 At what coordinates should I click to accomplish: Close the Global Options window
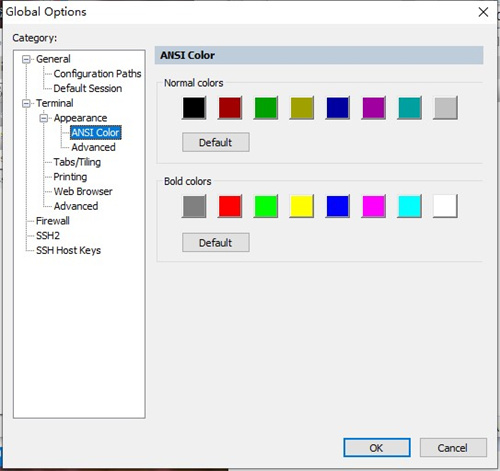click(x=483, y=12)
